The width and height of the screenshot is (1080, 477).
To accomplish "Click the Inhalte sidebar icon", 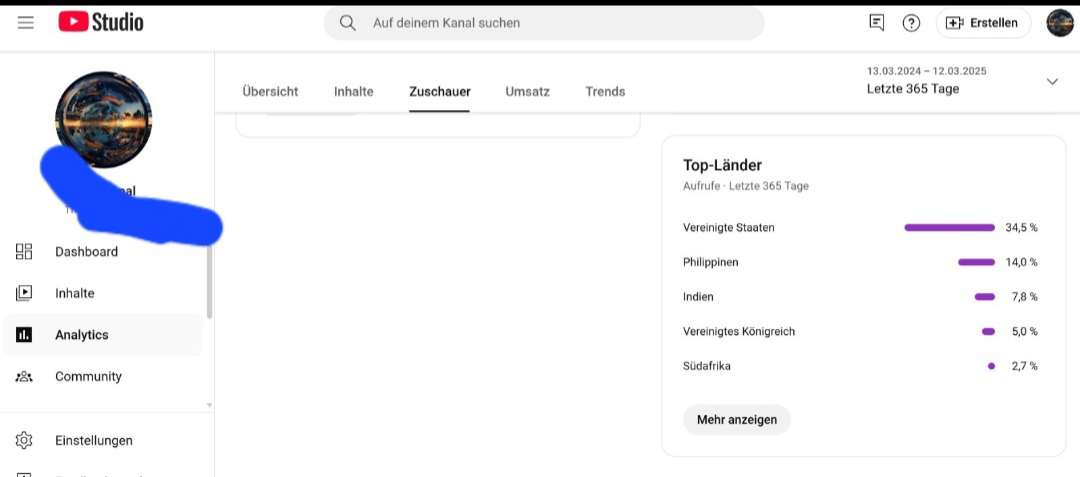I will (x=24, y=293).
